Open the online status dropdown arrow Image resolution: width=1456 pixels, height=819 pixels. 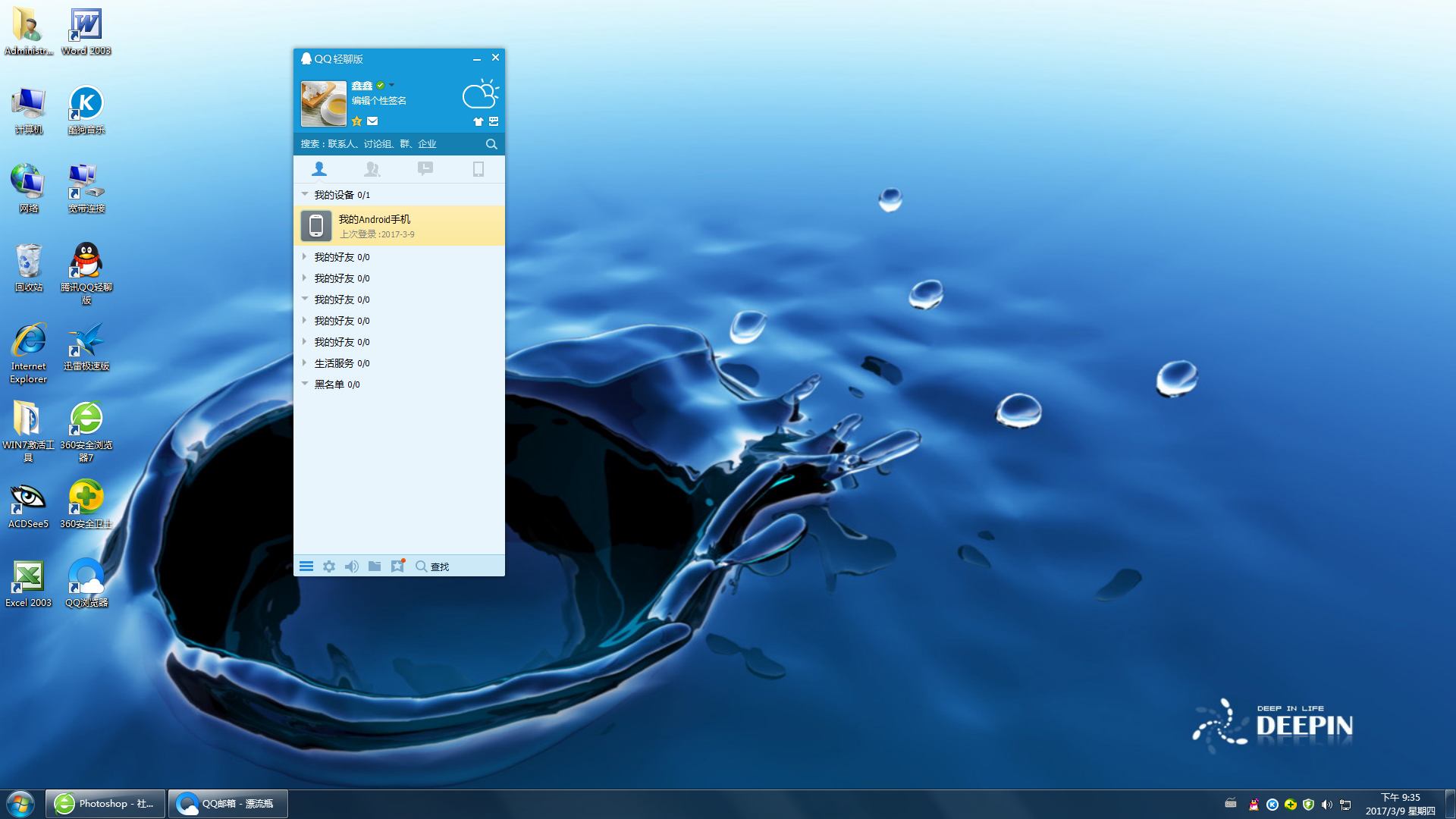point(391,85)
